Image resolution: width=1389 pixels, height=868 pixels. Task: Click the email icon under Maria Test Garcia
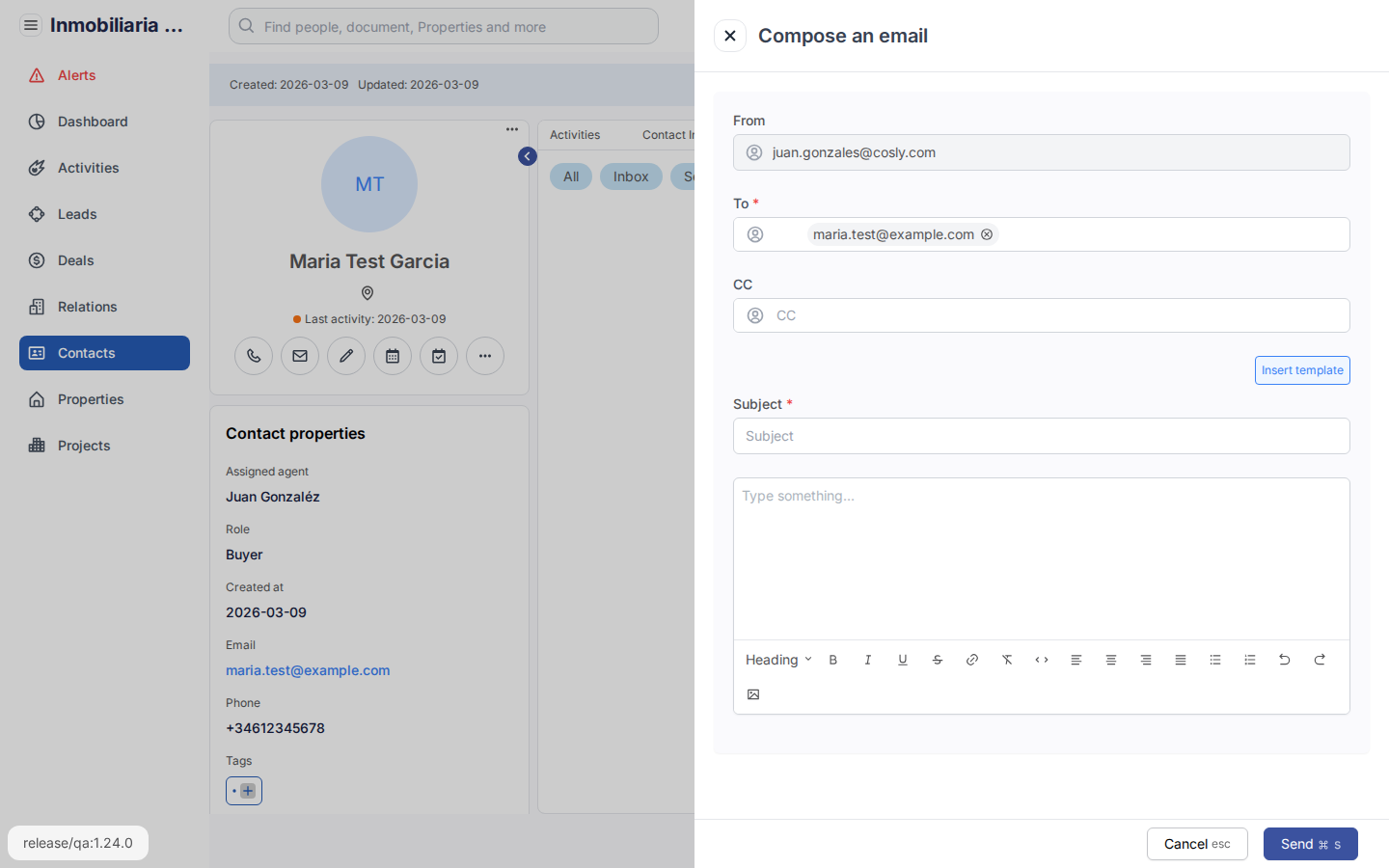click(x=300, y=356)
